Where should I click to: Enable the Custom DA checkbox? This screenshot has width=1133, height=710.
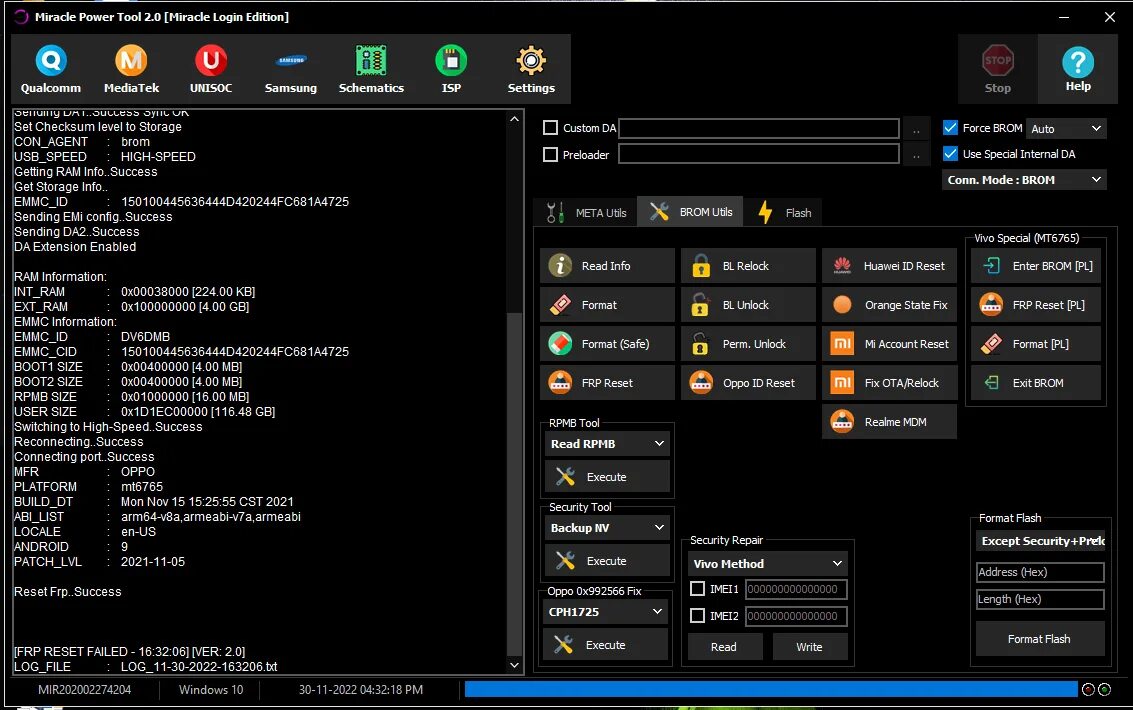pyautogui.click(x=551, y=128)
